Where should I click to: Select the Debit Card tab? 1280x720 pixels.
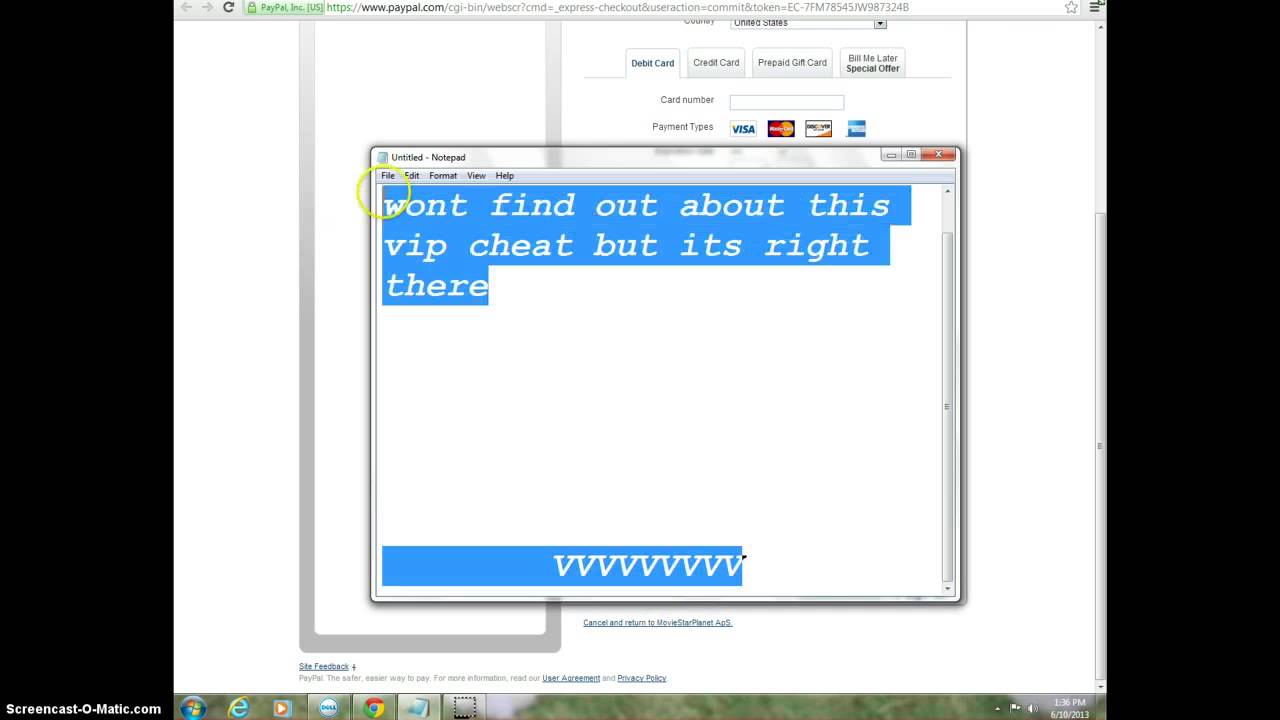652,63
